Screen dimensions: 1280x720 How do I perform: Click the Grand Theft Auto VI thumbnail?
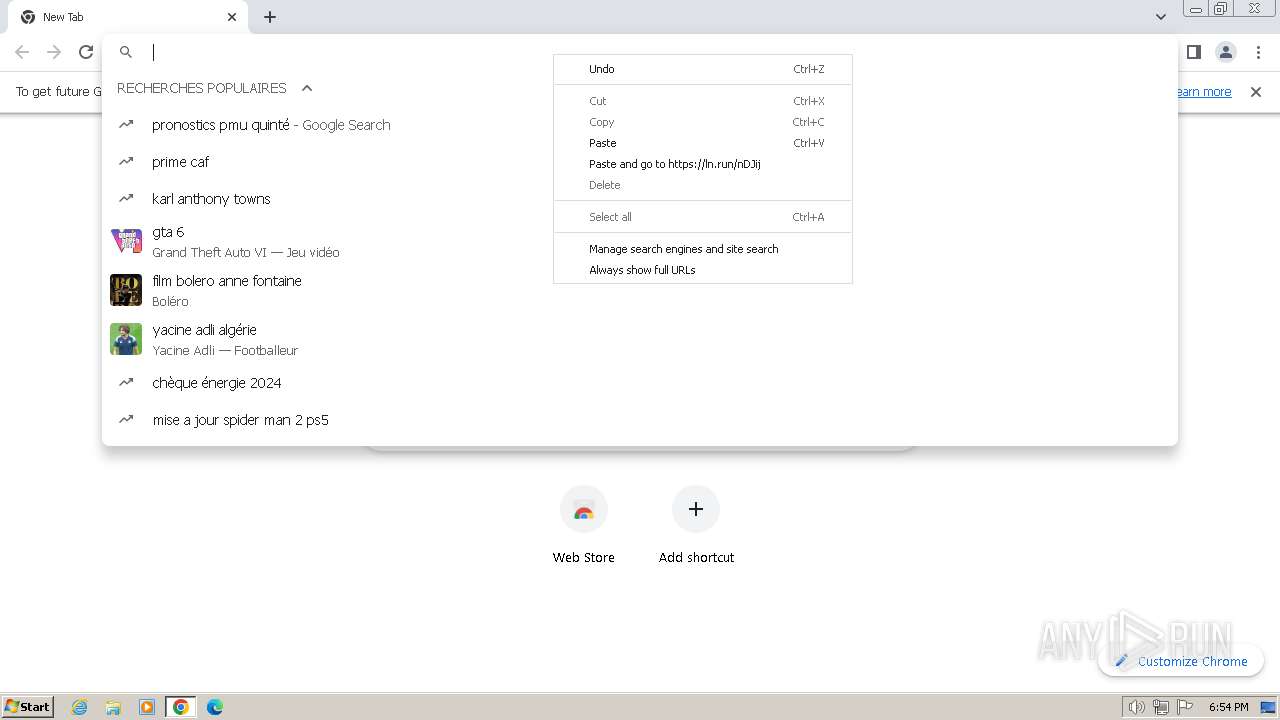(x=126, y=241)
